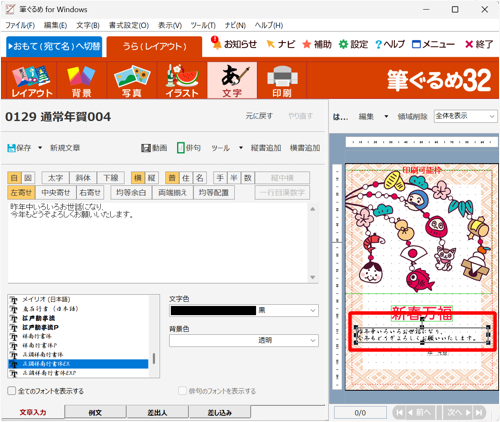500x422 pixels.
Task: Switch to 横 horizontal writing
Action: point(138,178)
